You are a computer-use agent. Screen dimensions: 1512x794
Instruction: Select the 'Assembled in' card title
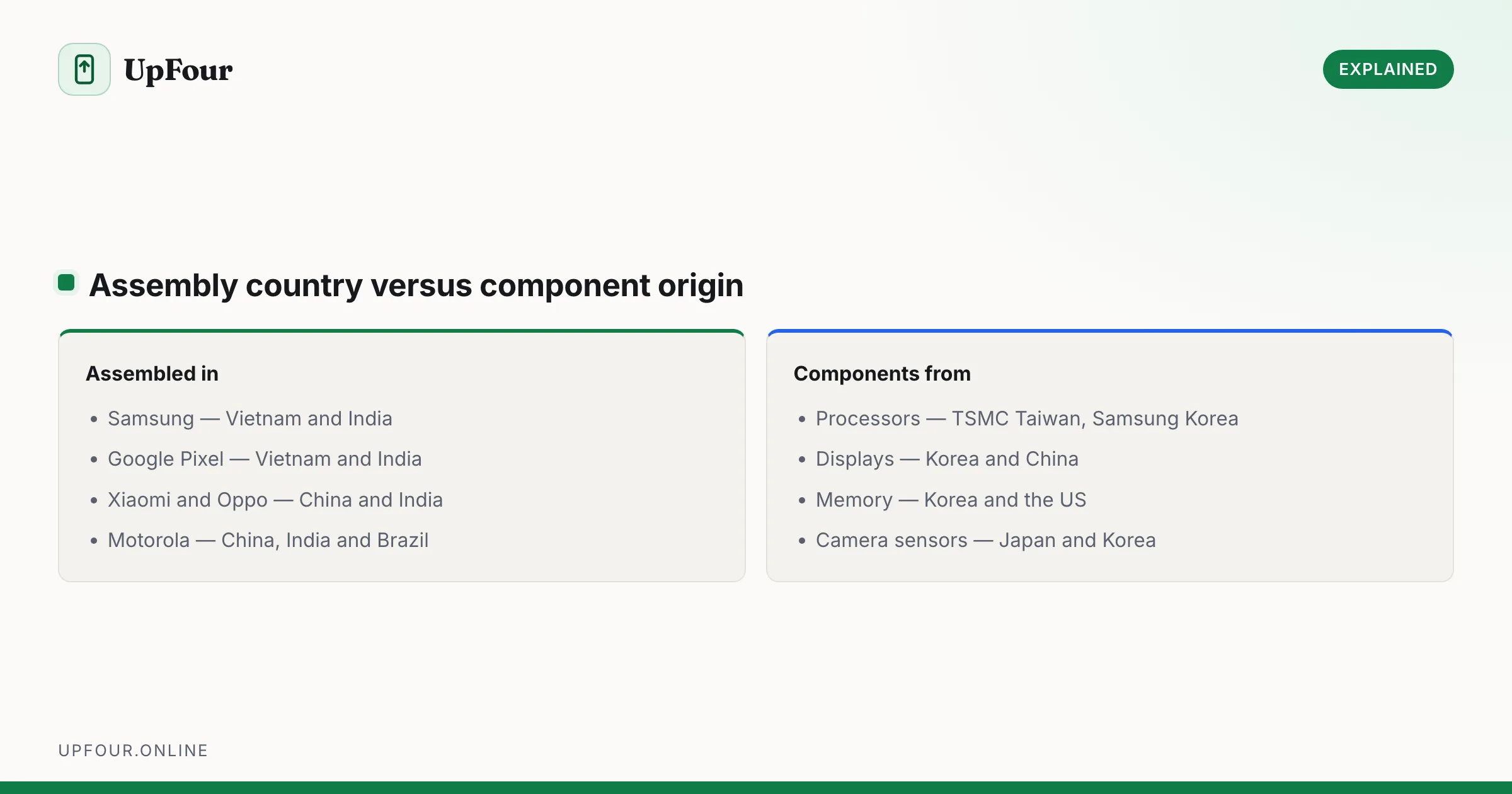pyautogui.click(x=152, y=374)
